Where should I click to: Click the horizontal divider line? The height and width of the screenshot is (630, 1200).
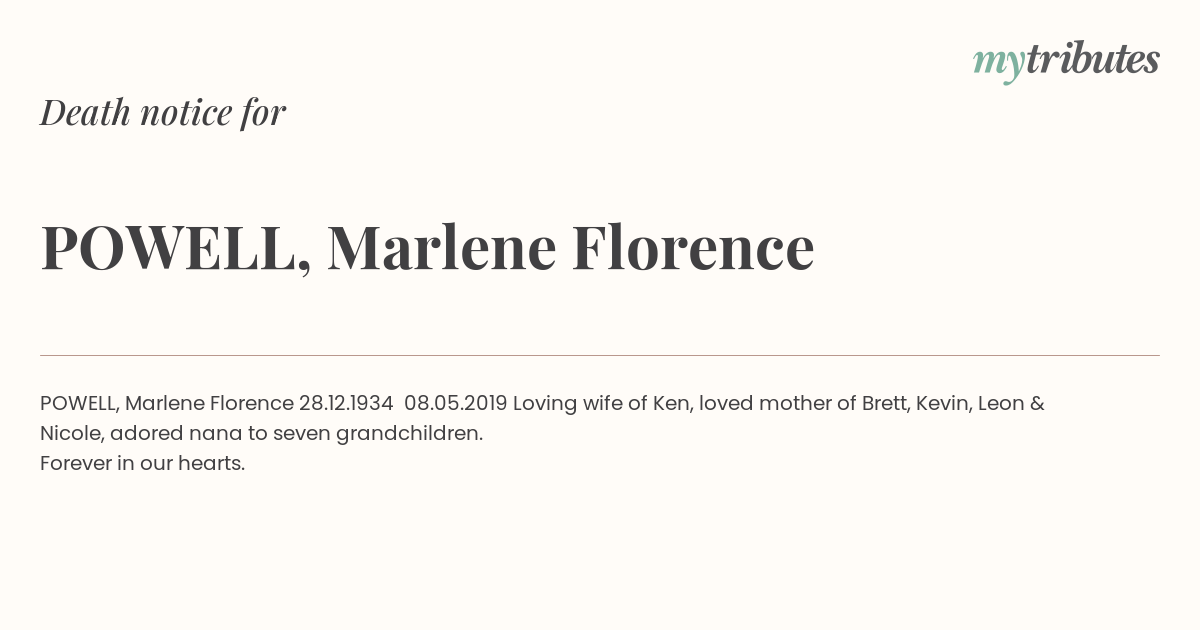tap(600, 355)
